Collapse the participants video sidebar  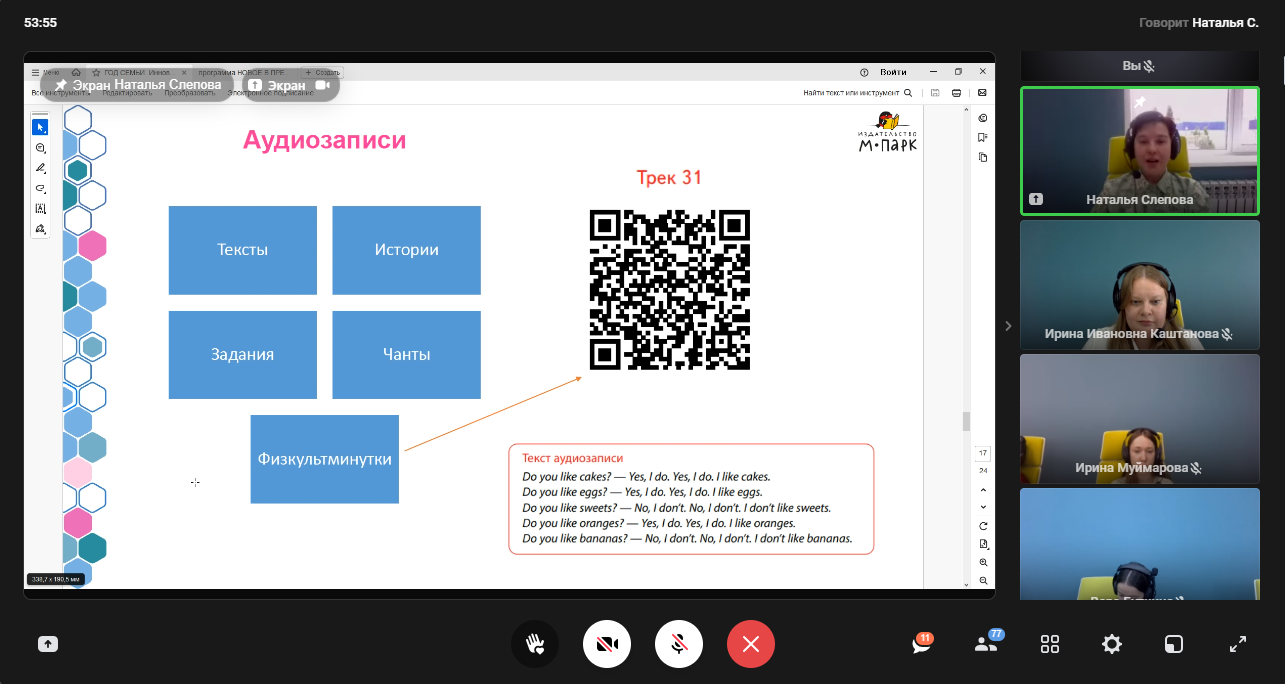pos(1008,326)
